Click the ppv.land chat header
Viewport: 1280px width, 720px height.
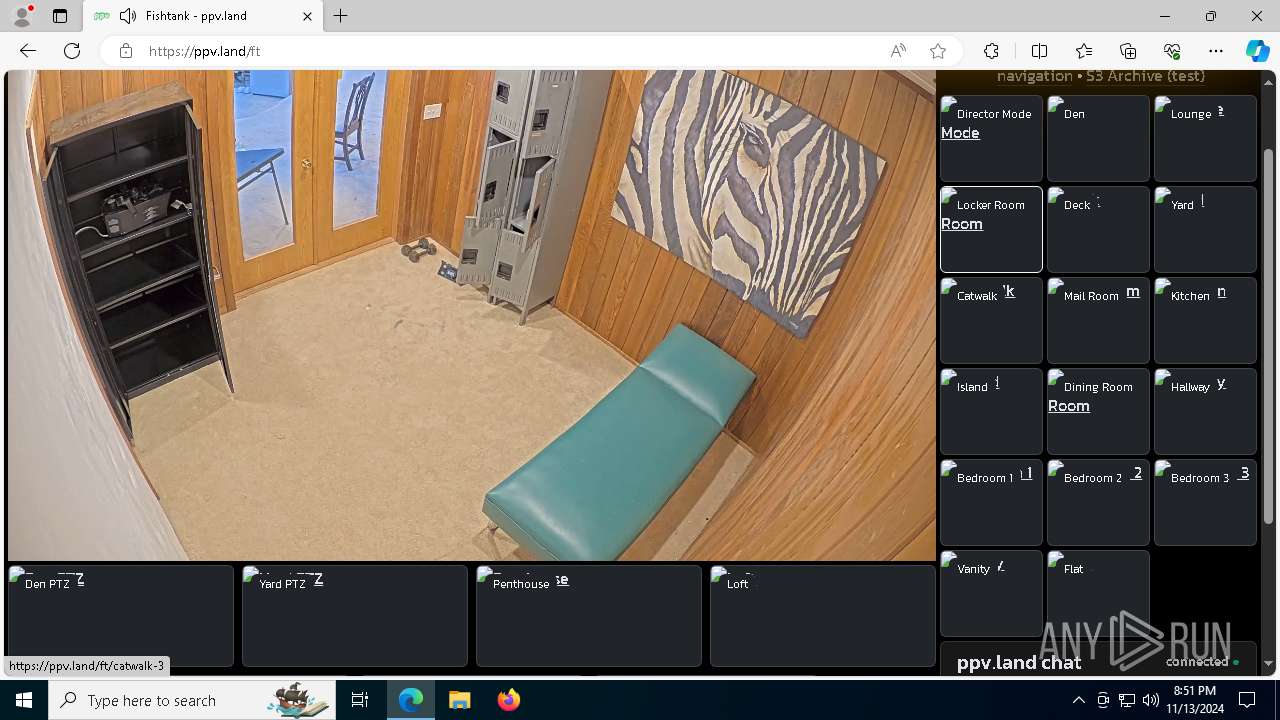tap(1019, 662)
